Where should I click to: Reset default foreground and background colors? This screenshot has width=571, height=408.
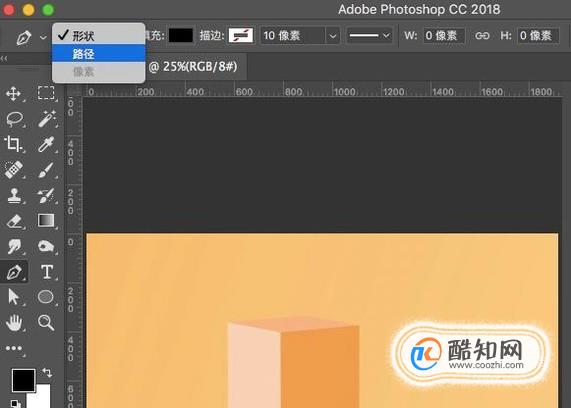15,404
